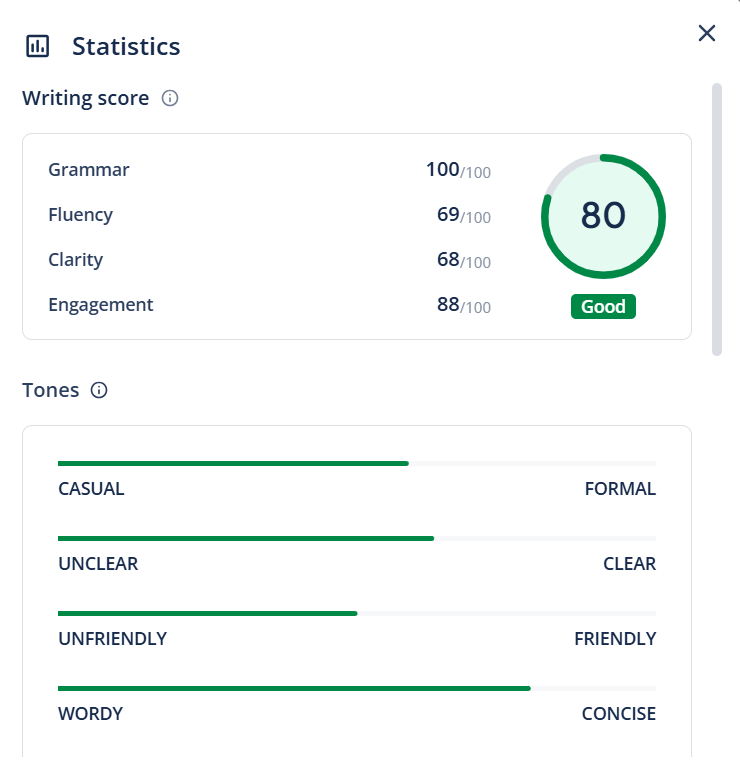Click the green Good badge
Viewport: 740px width, 781px height.
point(603,307)
